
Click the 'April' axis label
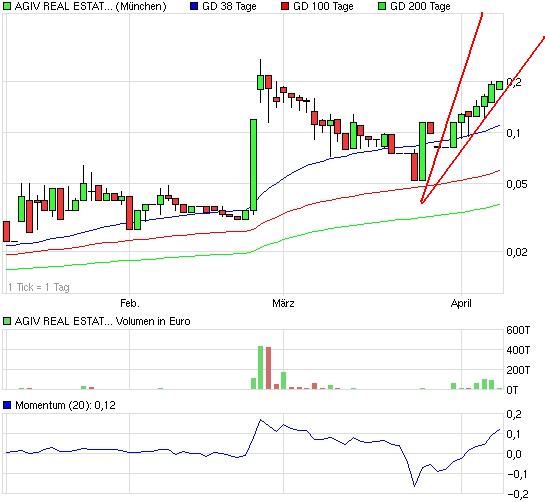tap(461, 303)
